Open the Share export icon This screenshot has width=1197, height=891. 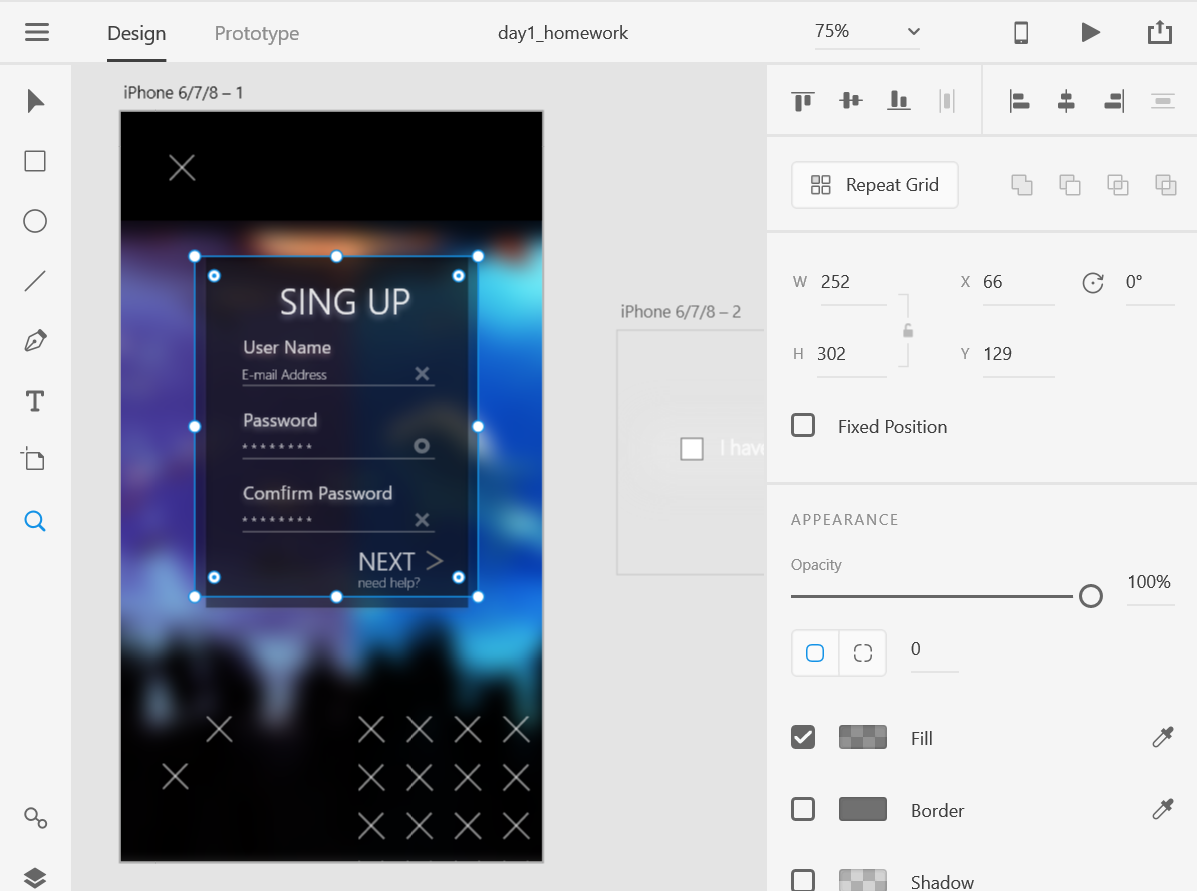point(1160,32)
